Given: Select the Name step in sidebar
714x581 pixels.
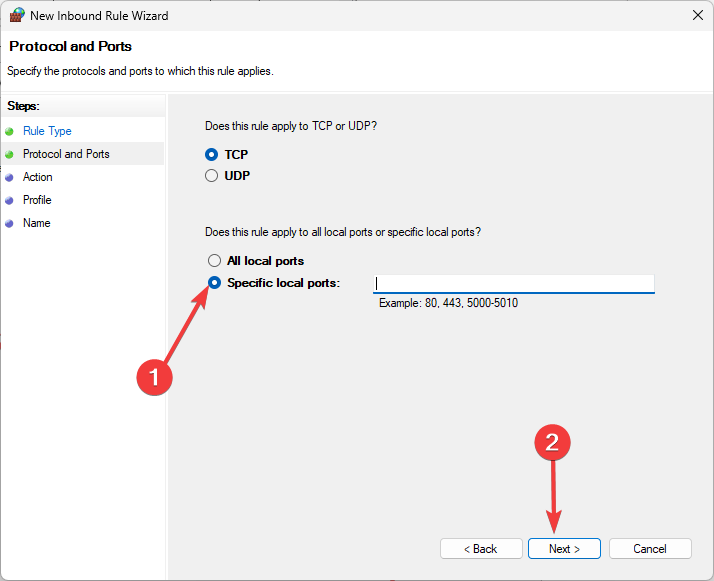Looking at the screenshot, I should pos(36,223).
